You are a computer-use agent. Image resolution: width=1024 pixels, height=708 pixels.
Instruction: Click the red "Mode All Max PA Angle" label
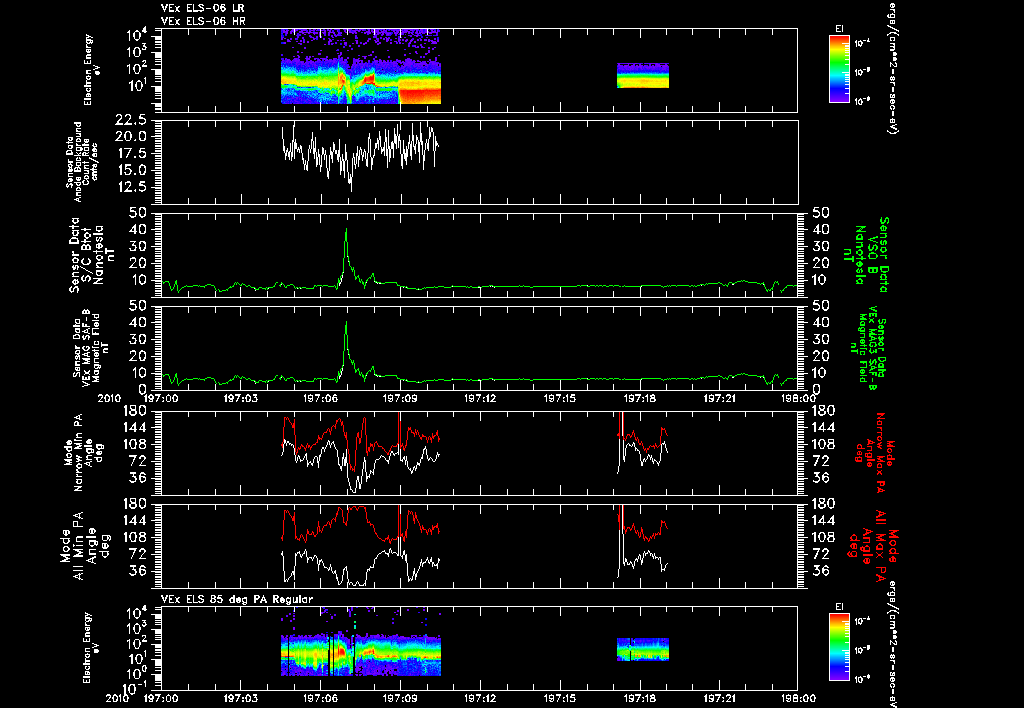pos(874,545)
